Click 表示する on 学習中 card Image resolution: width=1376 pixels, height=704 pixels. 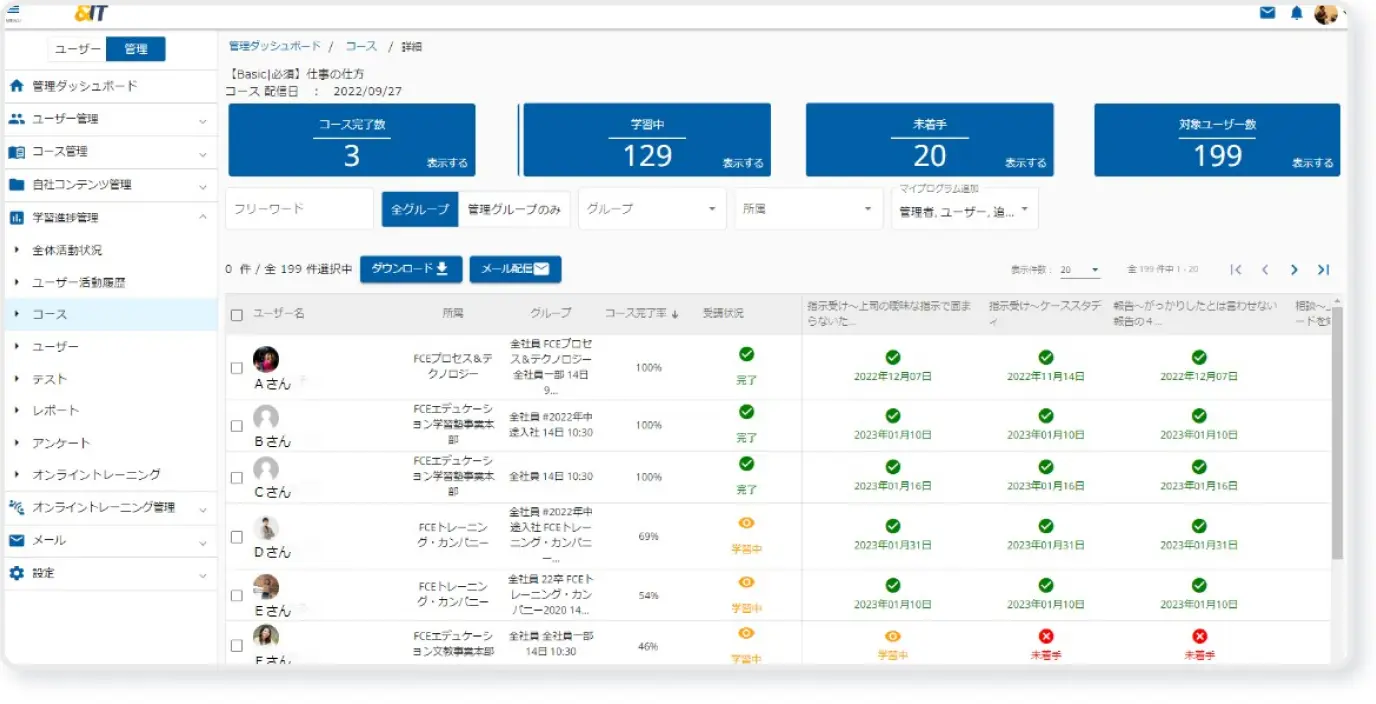[x=742, y=163]
